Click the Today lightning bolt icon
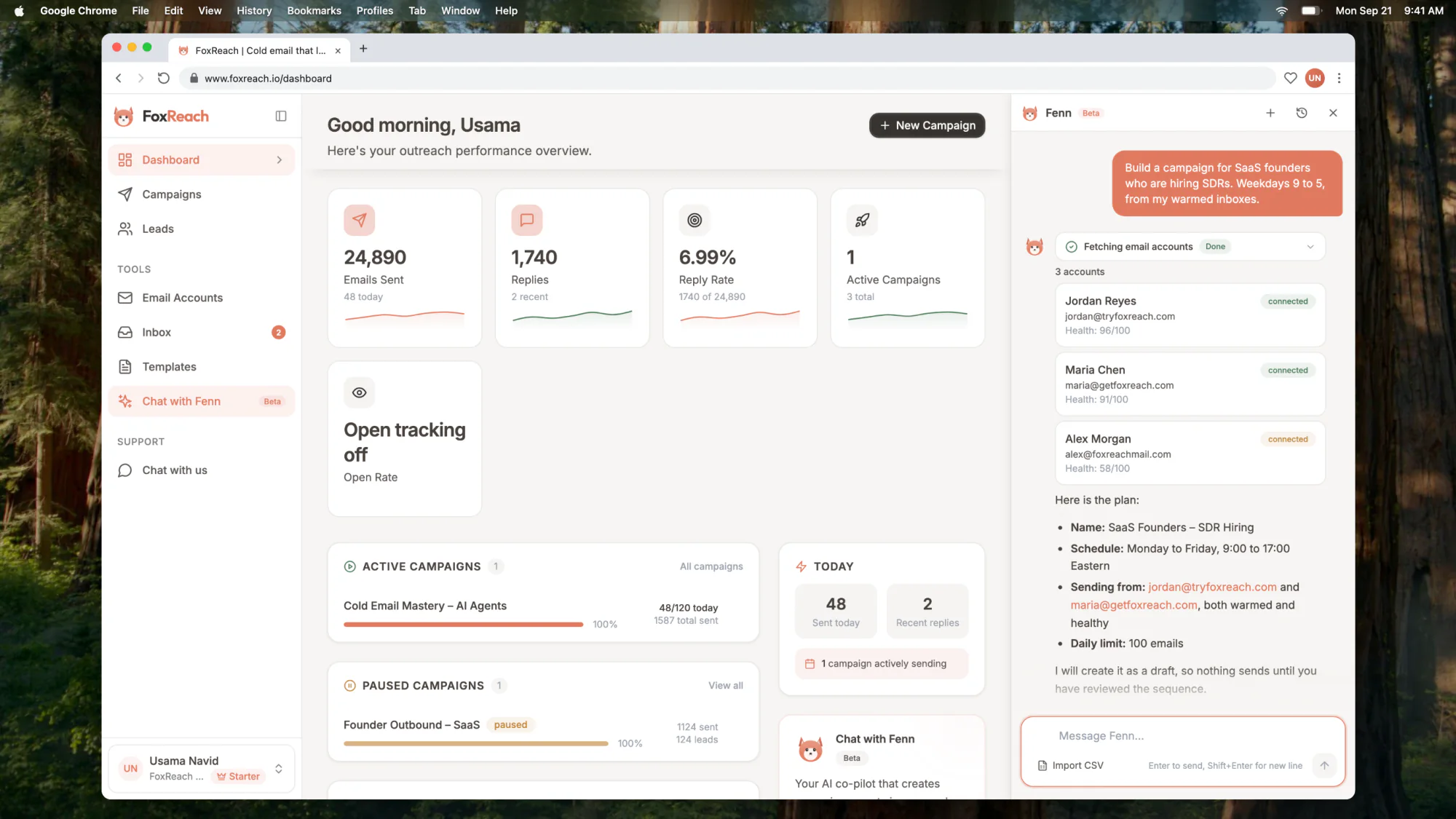The width and height of the screenshot is (1456, 819). (801, 566)
